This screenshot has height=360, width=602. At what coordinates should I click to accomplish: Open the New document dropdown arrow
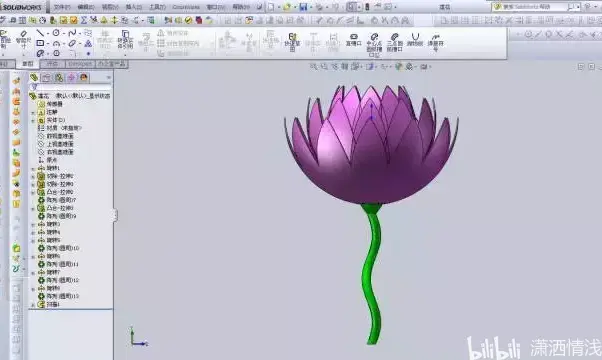coord(279,7)
